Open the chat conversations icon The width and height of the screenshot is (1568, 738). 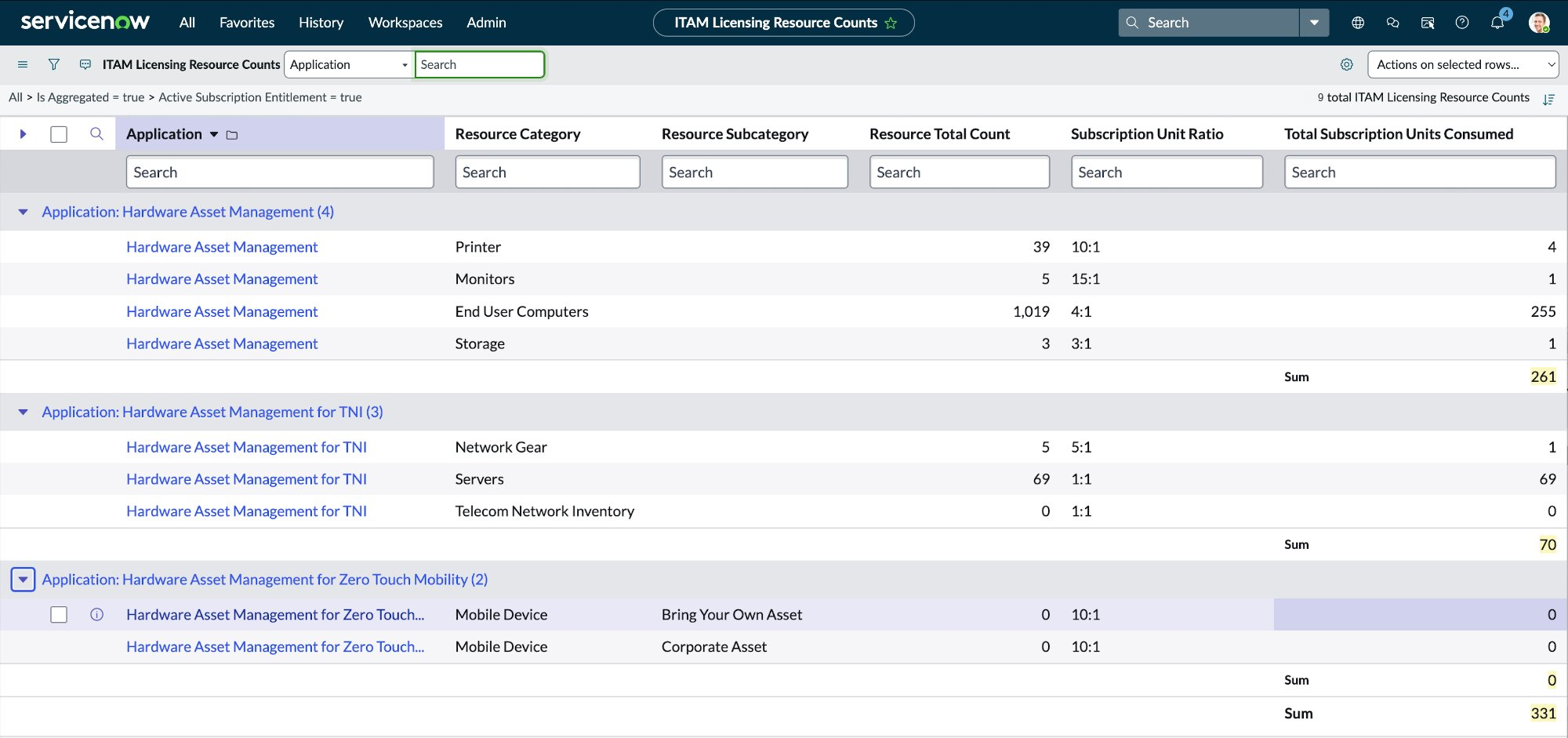pos(1392,23)
